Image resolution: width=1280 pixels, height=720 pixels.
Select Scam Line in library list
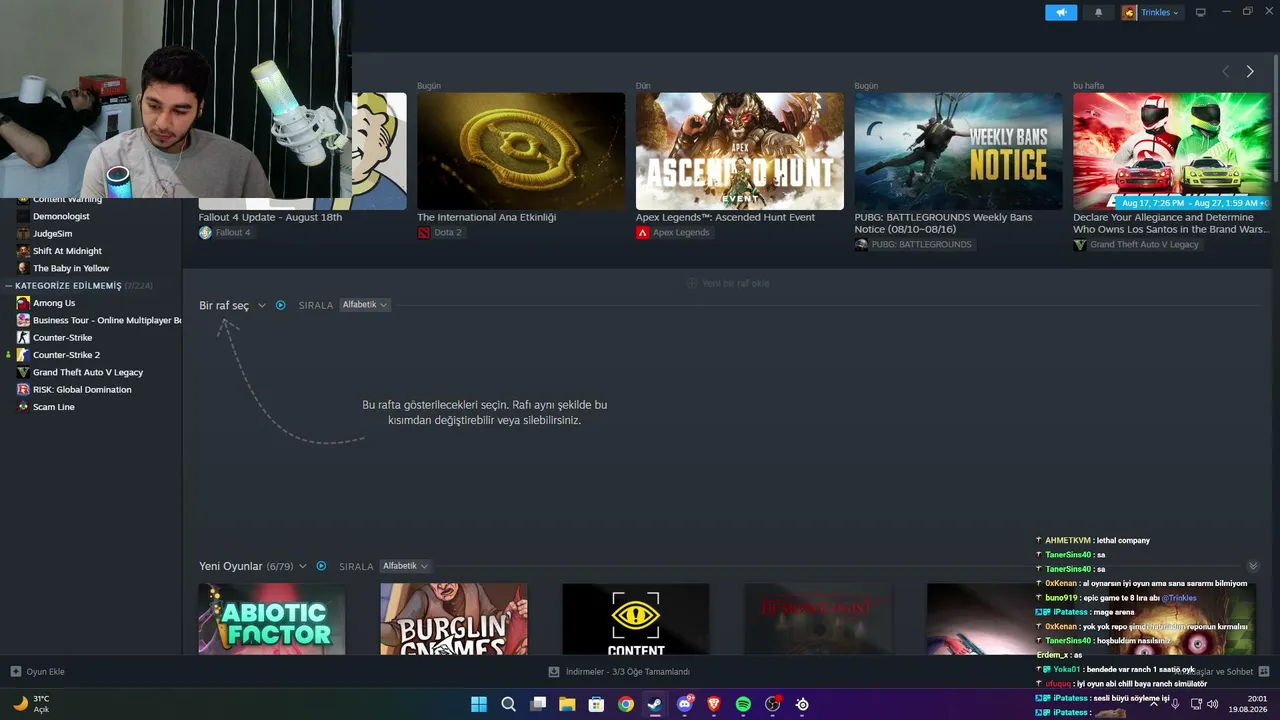[53, 407]
